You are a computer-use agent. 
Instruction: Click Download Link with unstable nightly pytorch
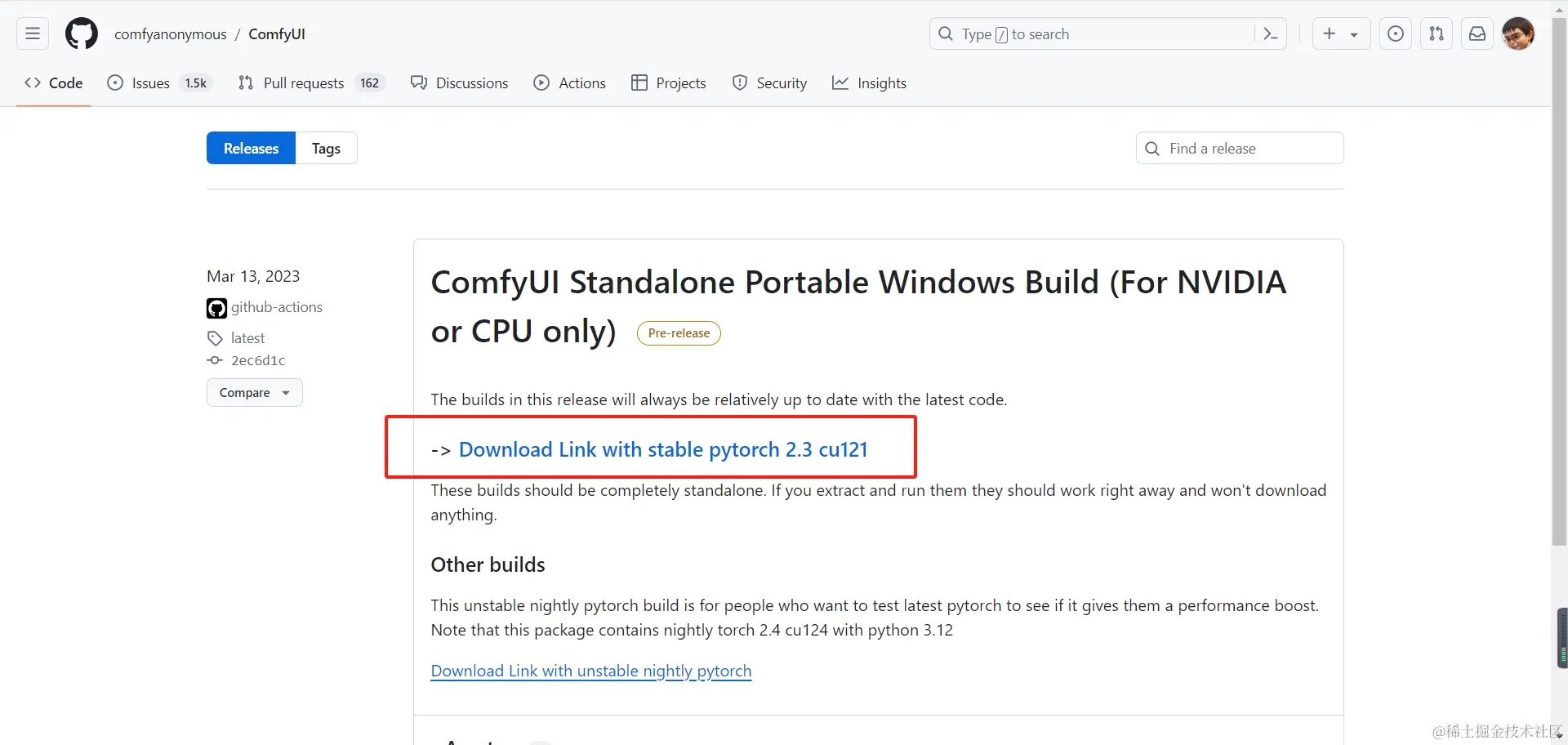590,671
